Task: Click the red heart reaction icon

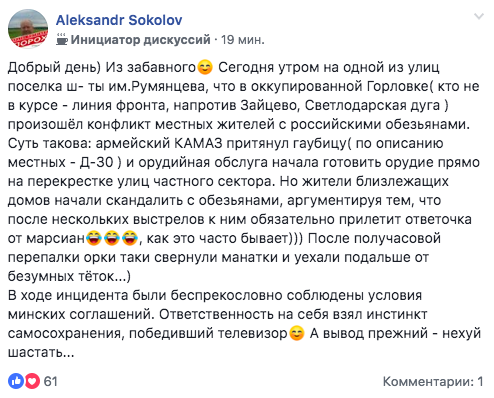Action: (32, 381)
